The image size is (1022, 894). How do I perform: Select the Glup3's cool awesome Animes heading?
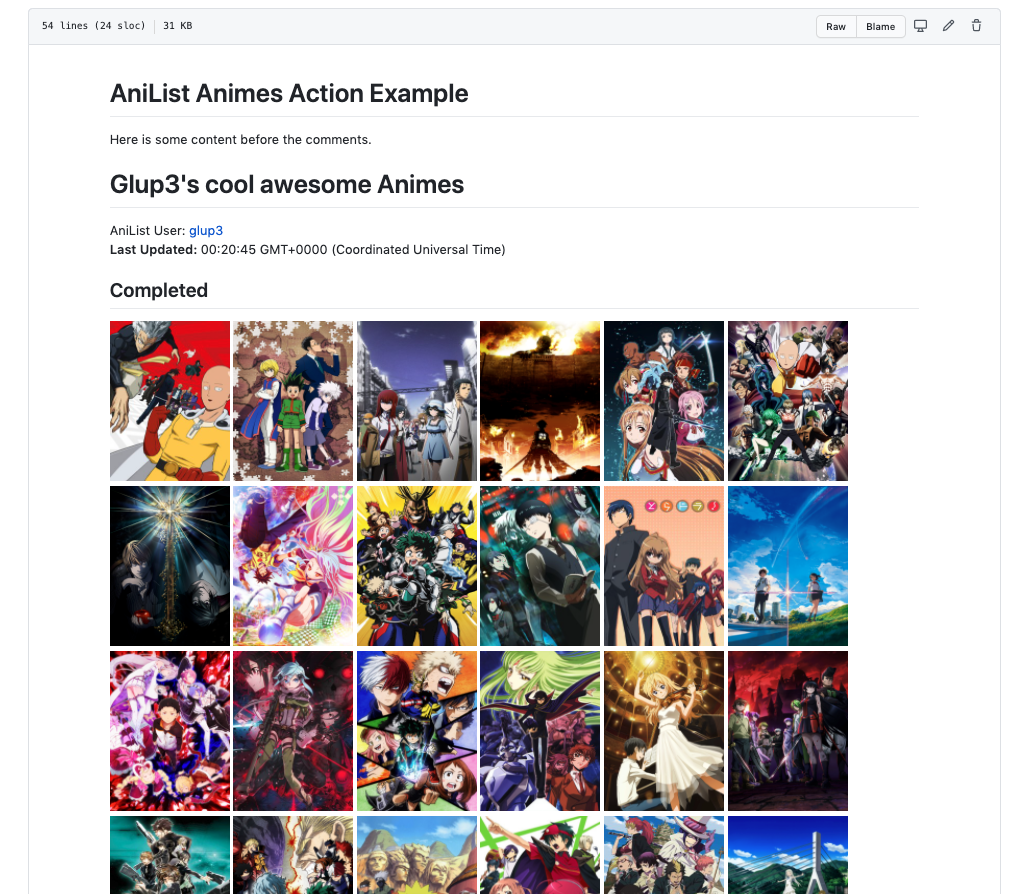tap(287, 185)
